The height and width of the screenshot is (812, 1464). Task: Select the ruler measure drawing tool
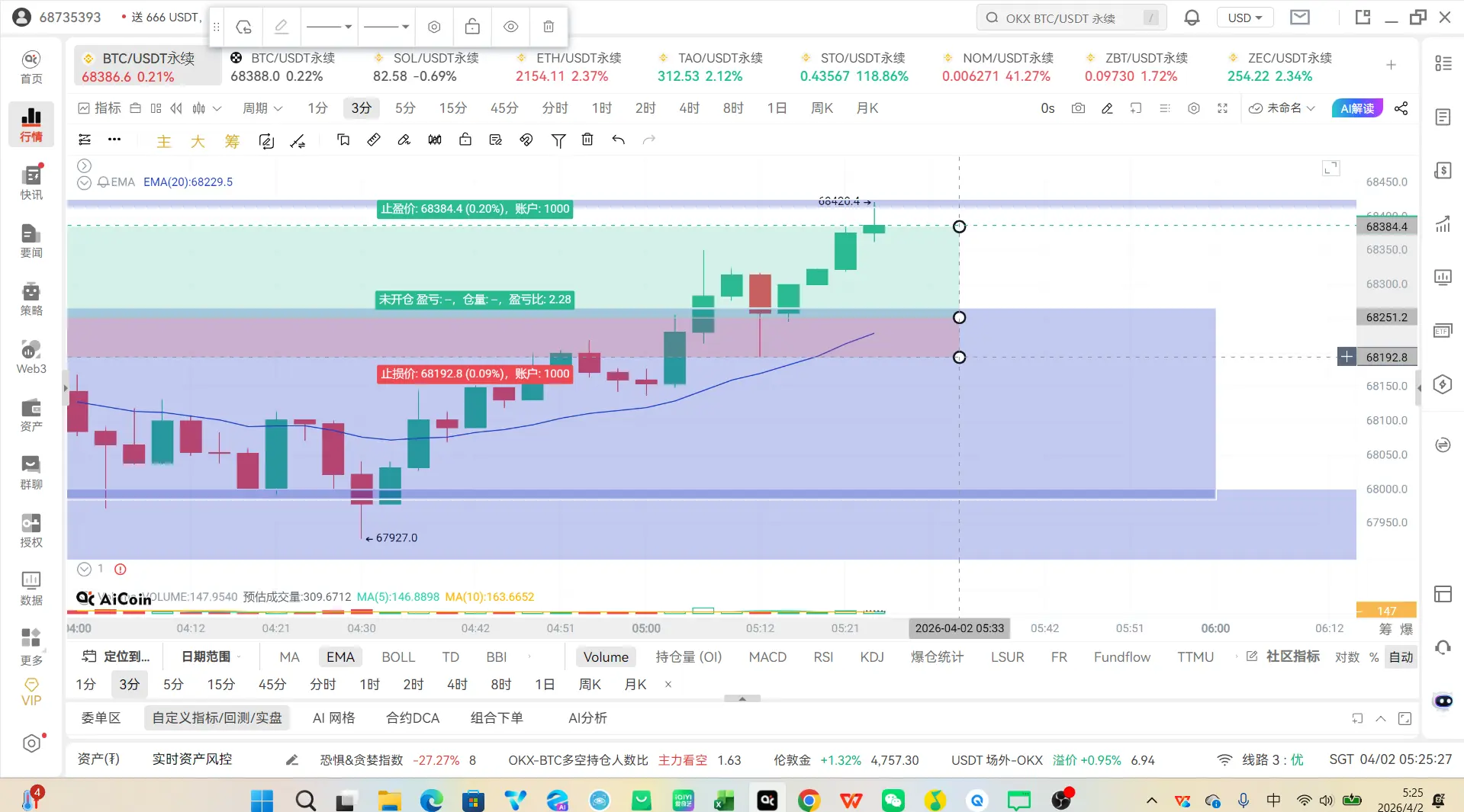point(374,140)
